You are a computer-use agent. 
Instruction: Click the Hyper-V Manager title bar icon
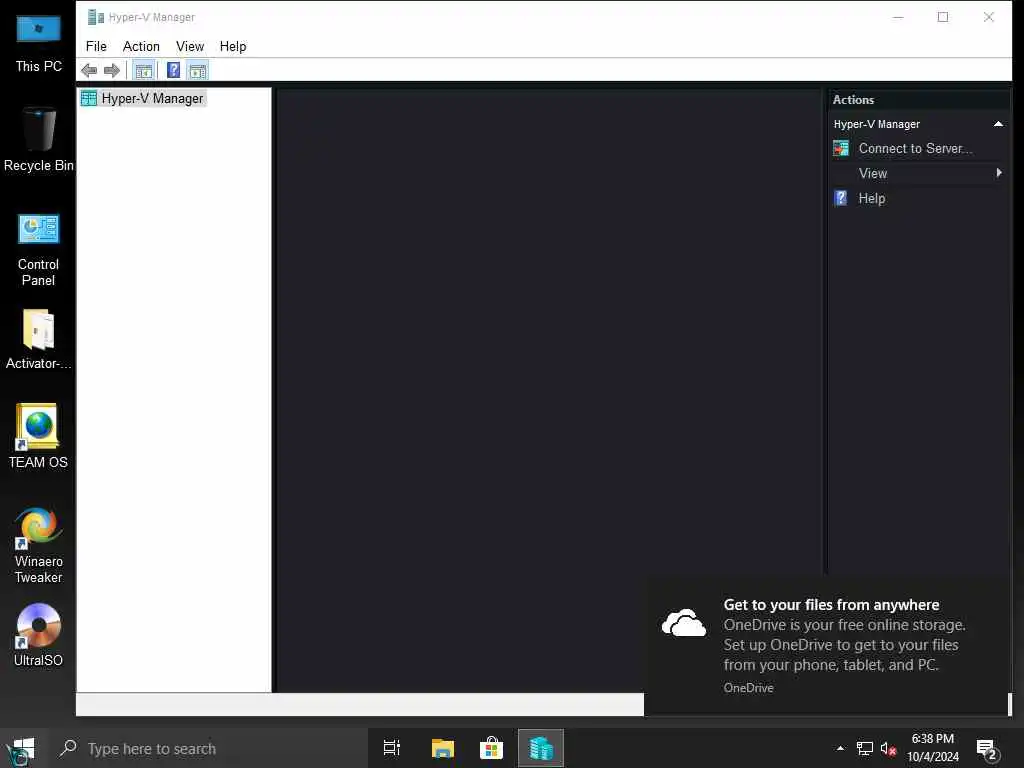pyautogui.click(x=96, y=17)
